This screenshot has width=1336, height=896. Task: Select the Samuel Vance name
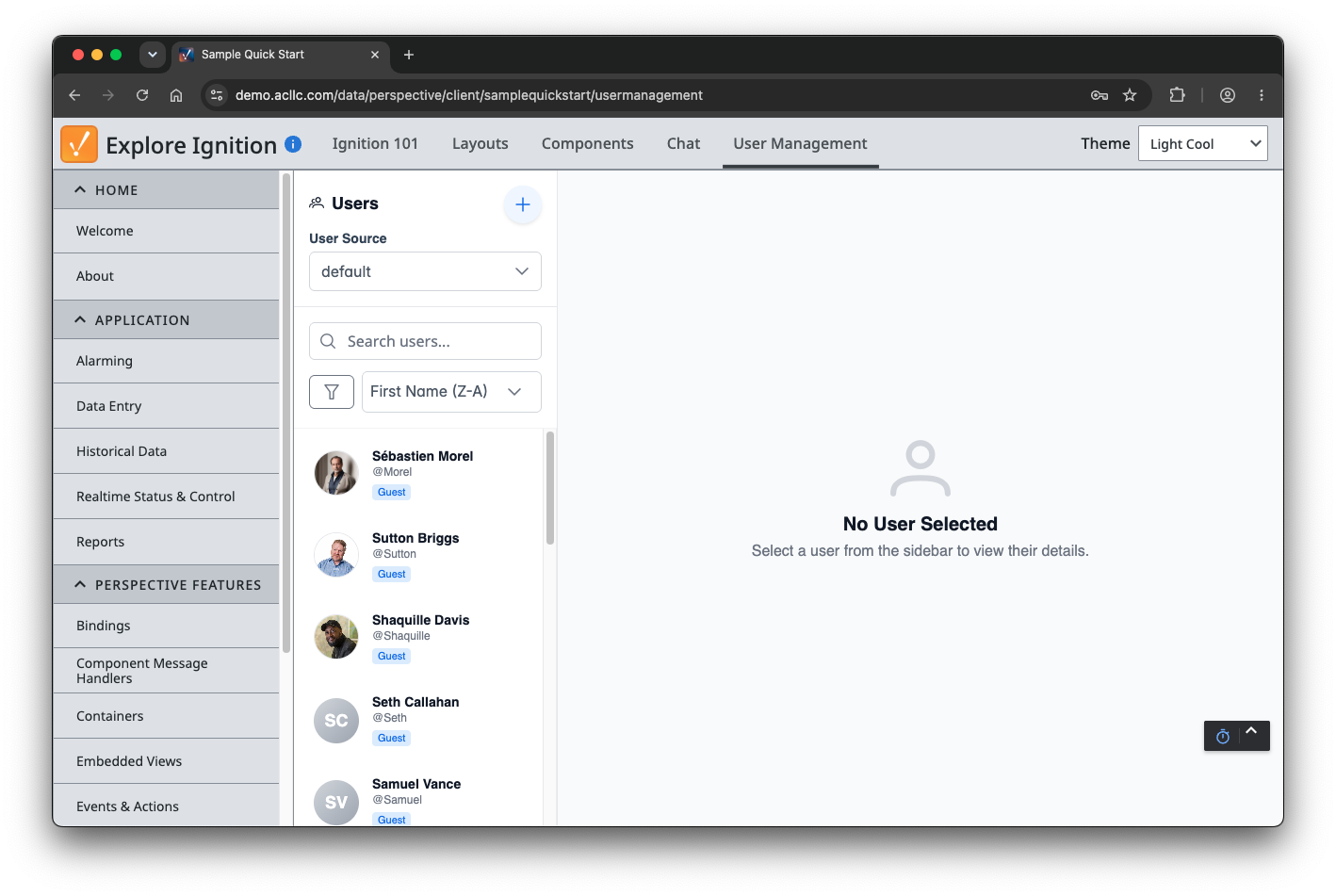pyautogui.click(x=416, y=784)
